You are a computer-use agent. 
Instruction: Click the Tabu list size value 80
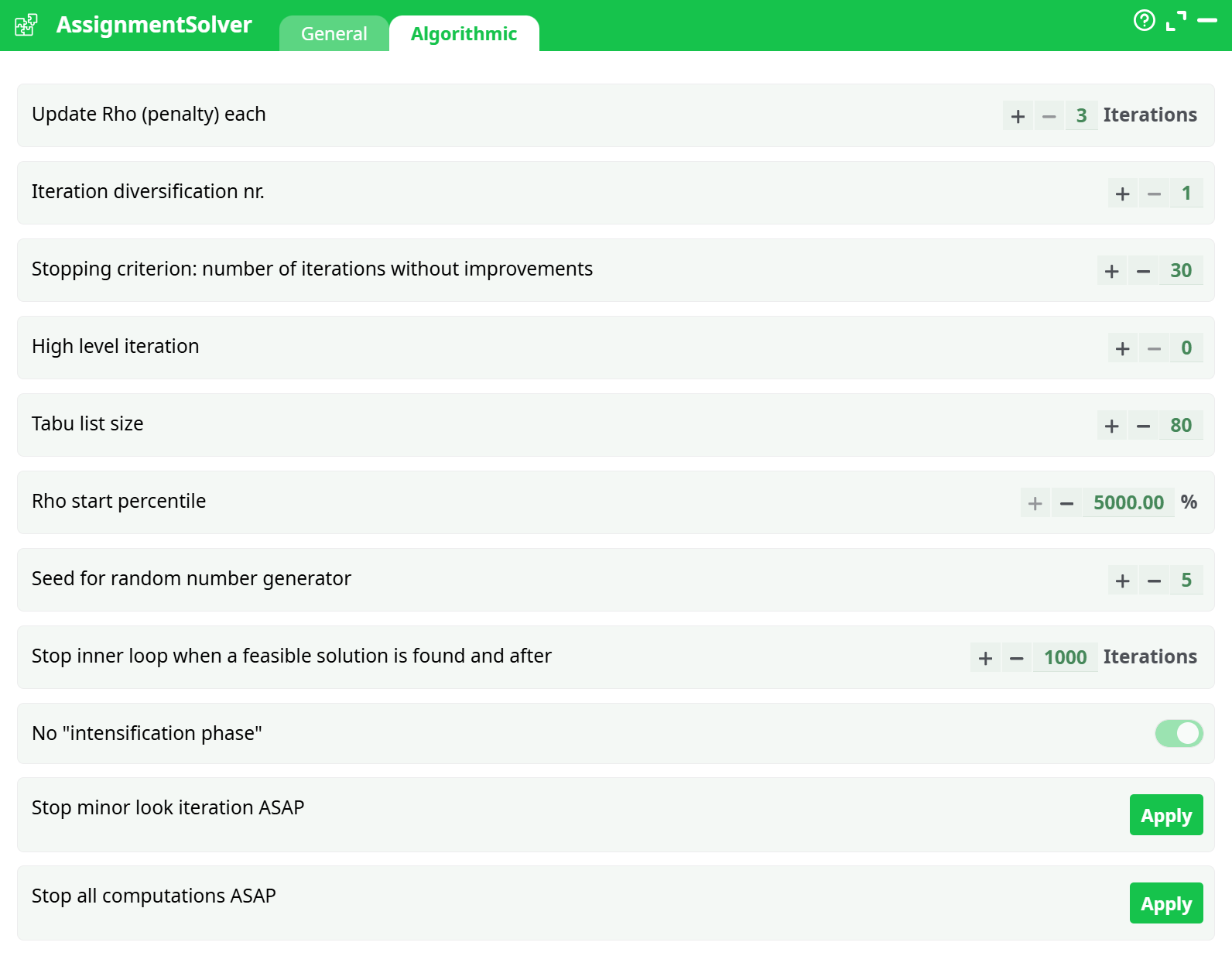click(x=1180, y=426)
